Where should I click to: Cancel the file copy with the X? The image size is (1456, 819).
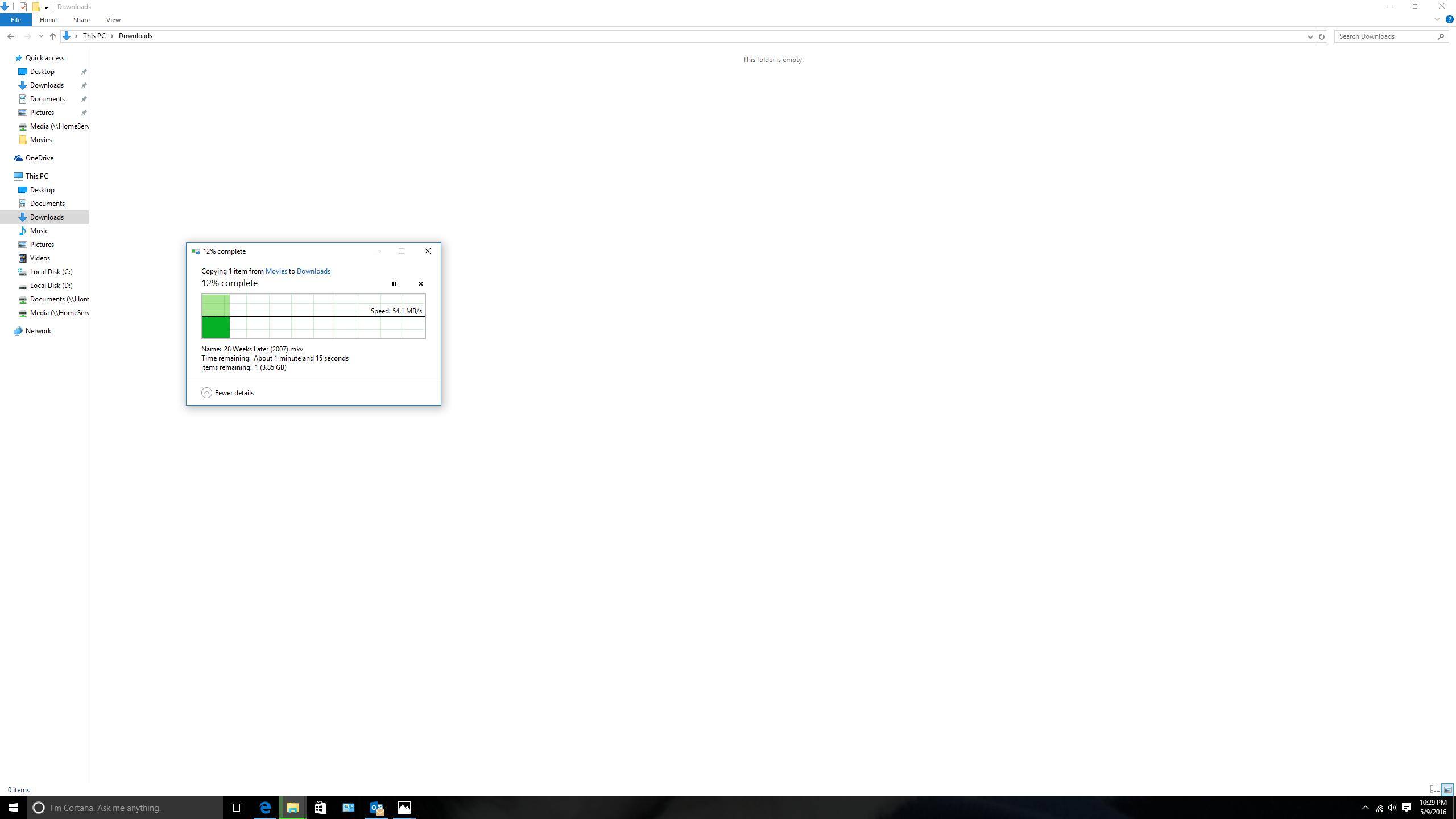pos(420,283)
